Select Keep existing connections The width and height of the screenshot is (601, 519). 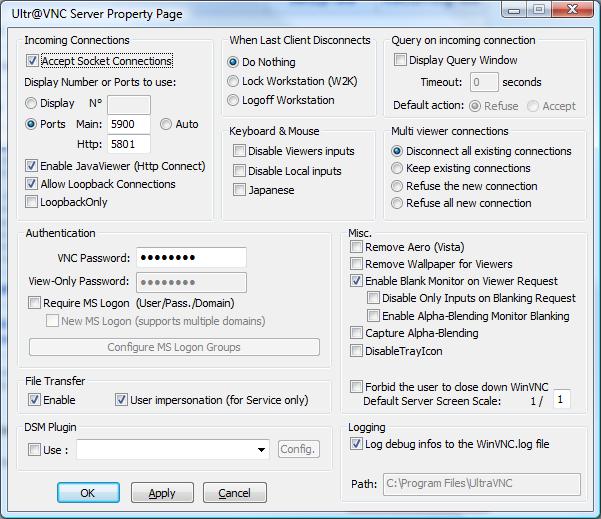click(x=397, y=168)
